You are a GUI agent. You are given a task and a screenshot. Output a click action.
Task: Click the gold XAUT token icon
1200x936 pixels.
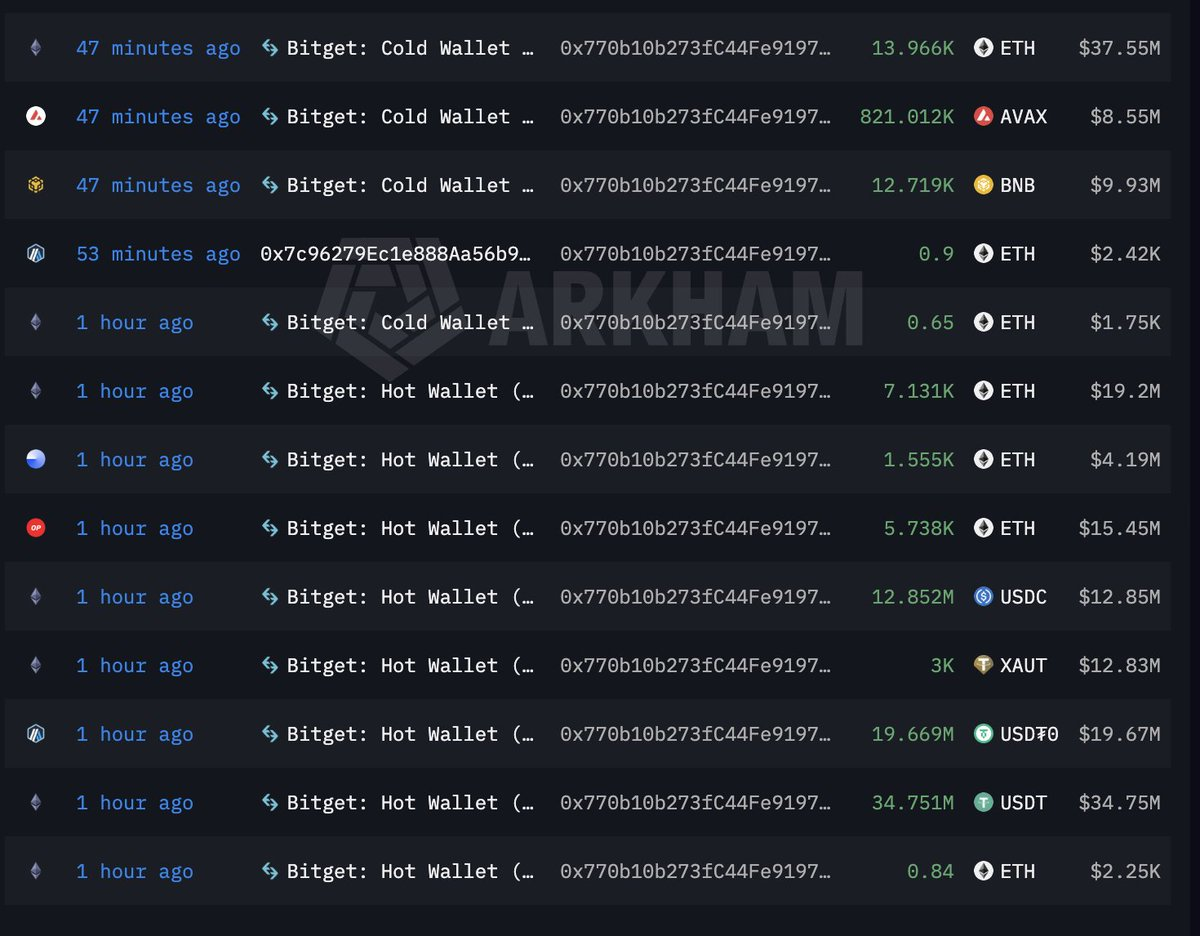[984, 665]
